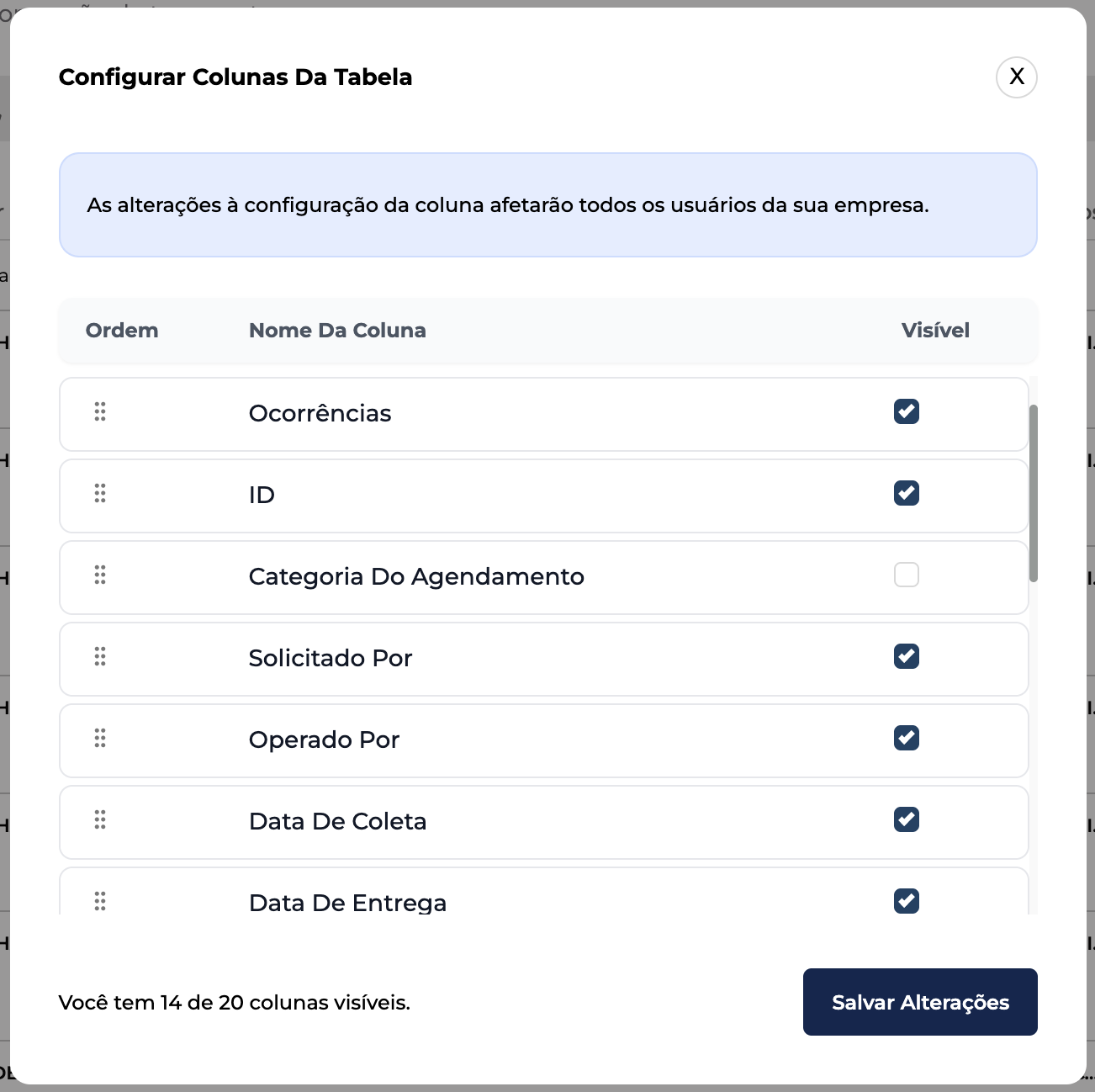Image resolution: width=1095 pixels, height=1092 pixels.
Task: Close the column configuration dialog
Action: tap(1016, 77)
